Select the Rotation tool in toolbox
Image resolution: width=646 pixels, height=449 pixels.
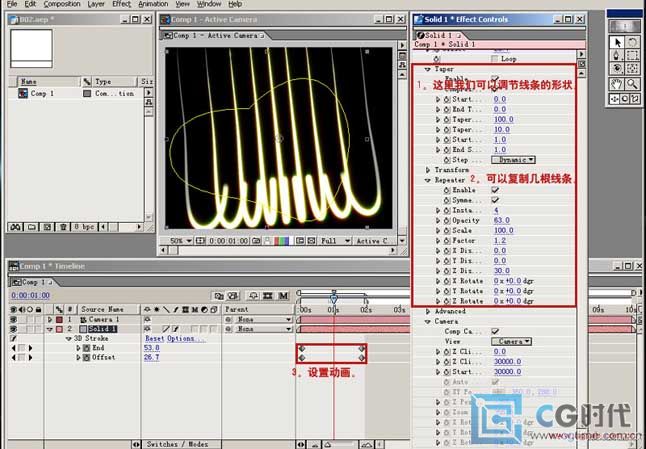[x=632, y=43]
